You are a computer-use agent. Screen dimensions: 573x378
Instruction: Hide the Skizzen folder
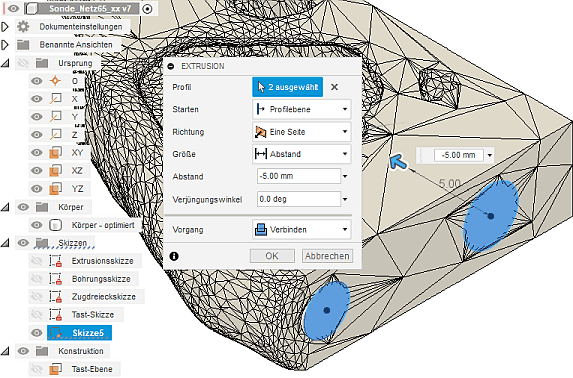click(x=23, y=243)
